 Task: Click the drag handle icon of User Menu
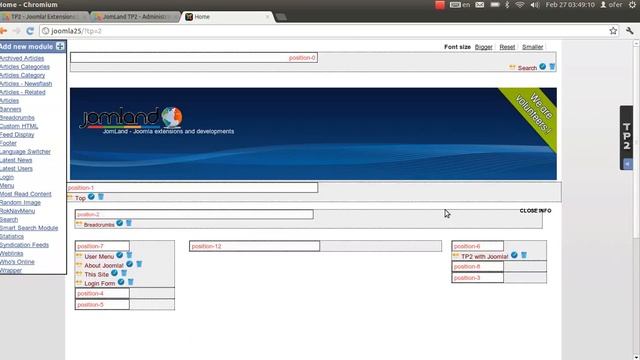[79, 256]
